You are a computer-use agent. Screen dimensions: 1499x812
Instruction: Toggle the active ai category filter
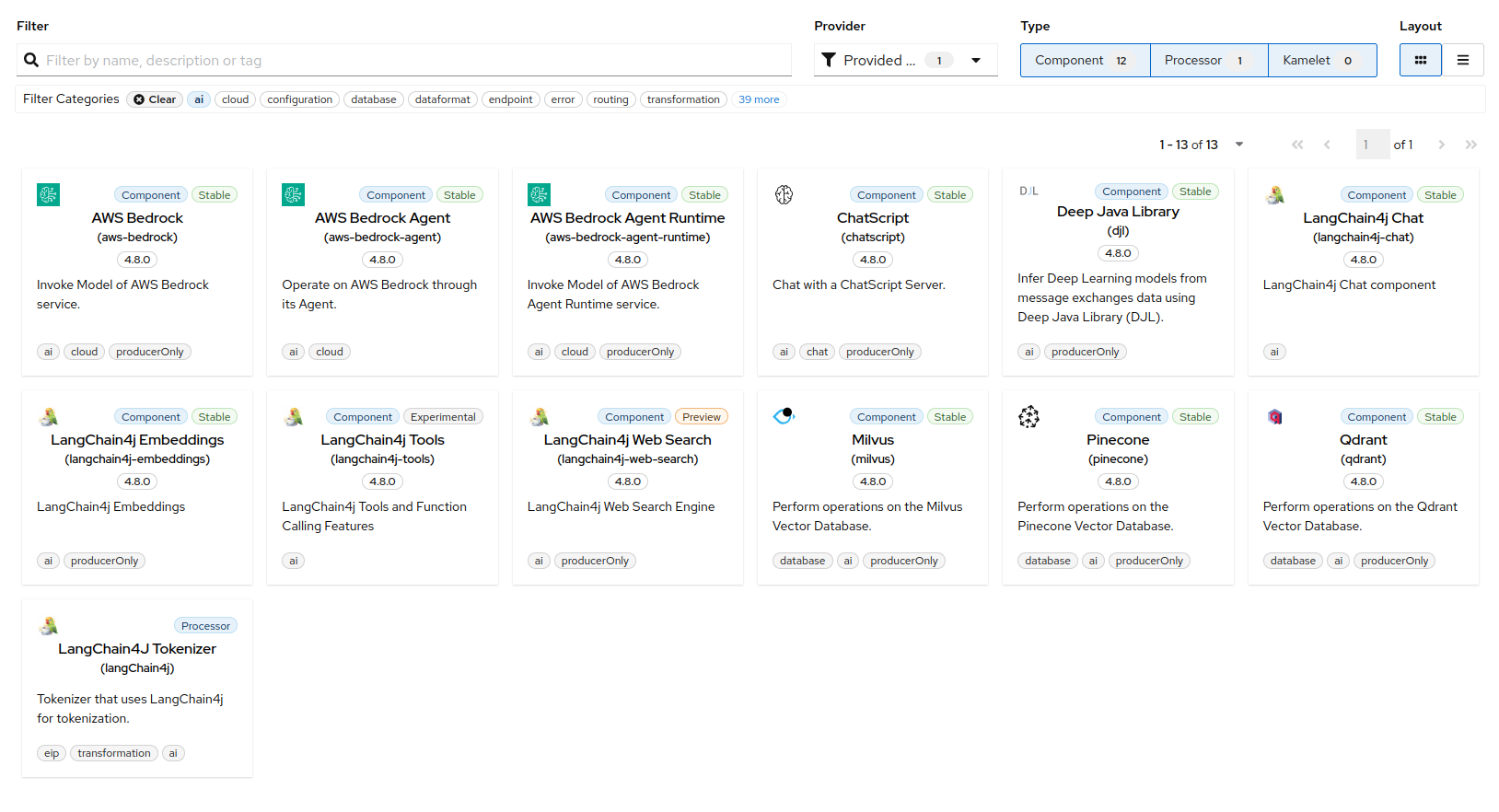point(199,99)
